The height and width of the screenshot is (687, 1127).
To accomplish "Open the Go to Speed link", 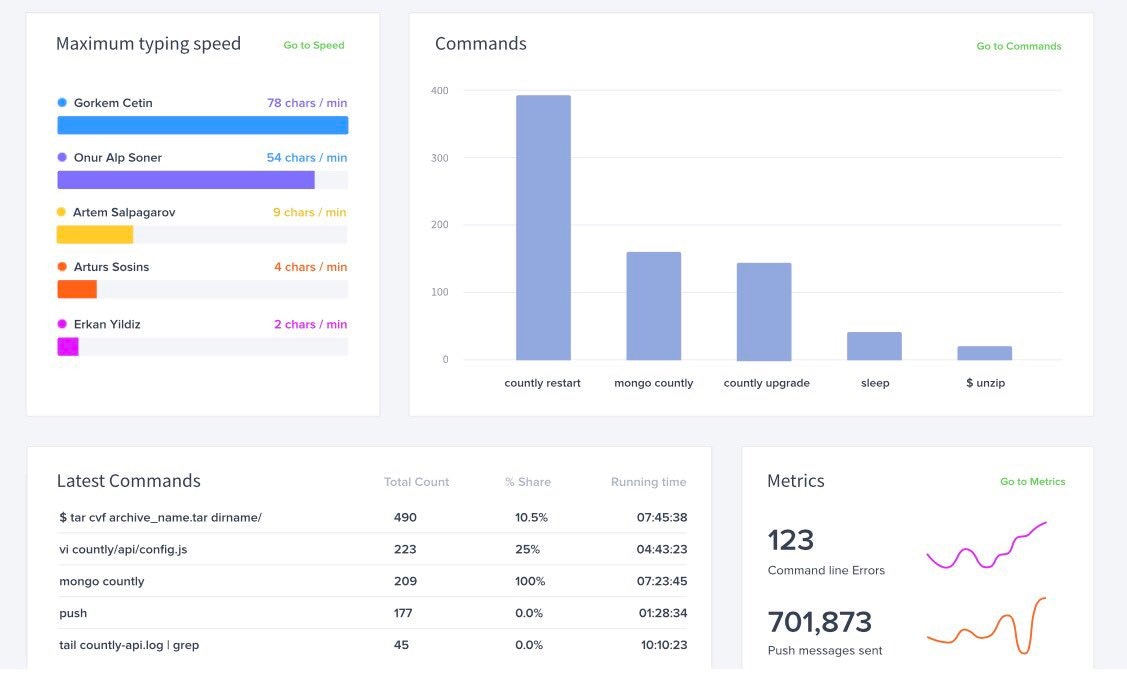I will (x=313, y=45).
